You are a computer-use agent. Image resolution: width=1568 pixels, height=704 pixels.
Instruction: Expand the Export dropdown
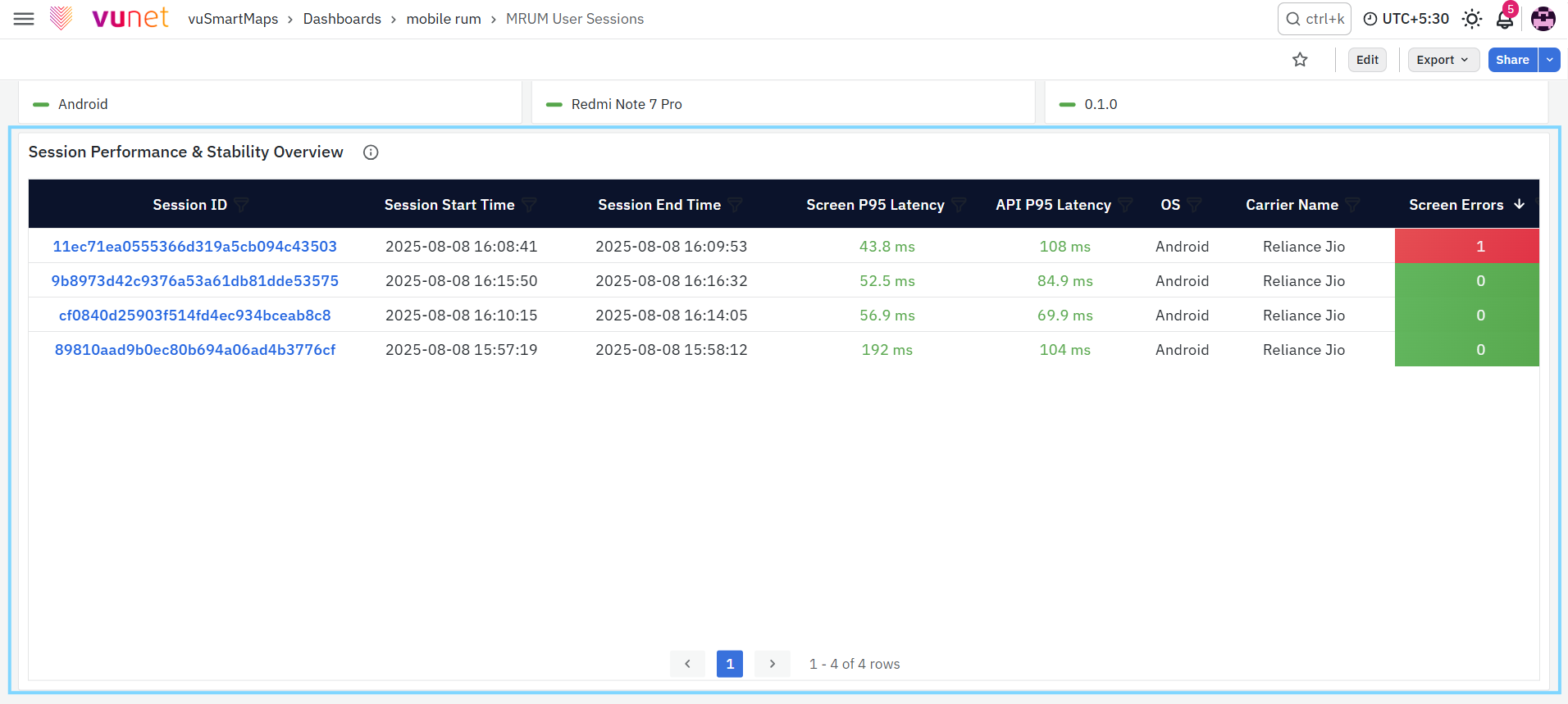coord(1443,60)
